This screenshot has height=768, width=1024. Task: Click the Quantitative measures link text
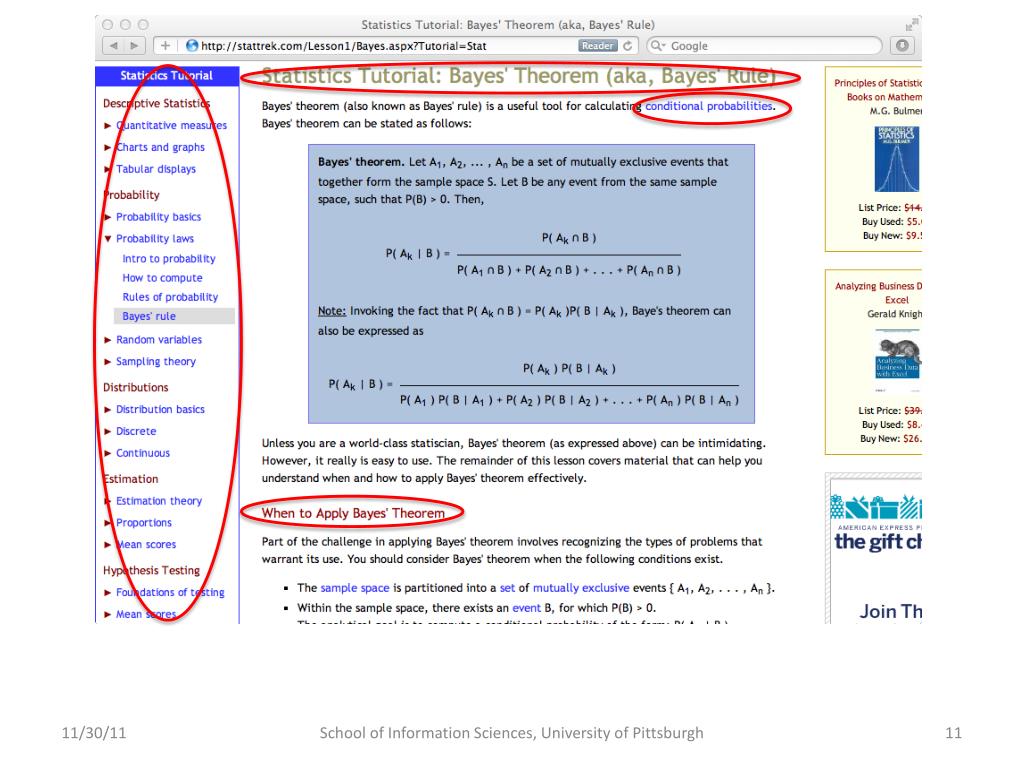171,125
